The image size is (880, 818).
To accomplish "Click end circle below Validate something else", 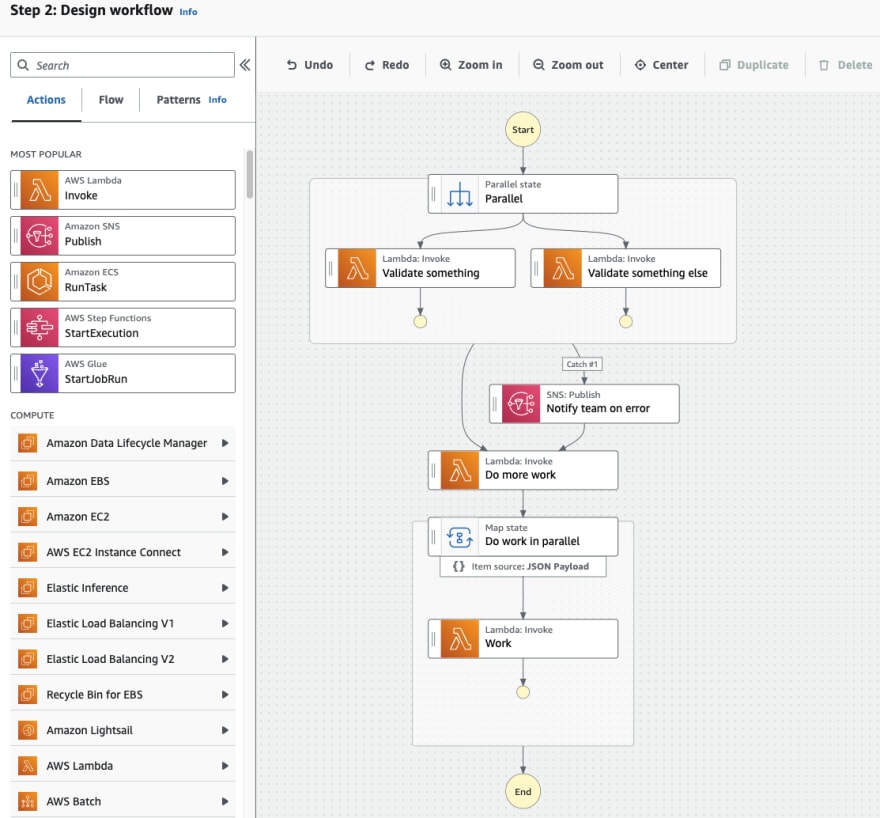I will tap(626, 321).
